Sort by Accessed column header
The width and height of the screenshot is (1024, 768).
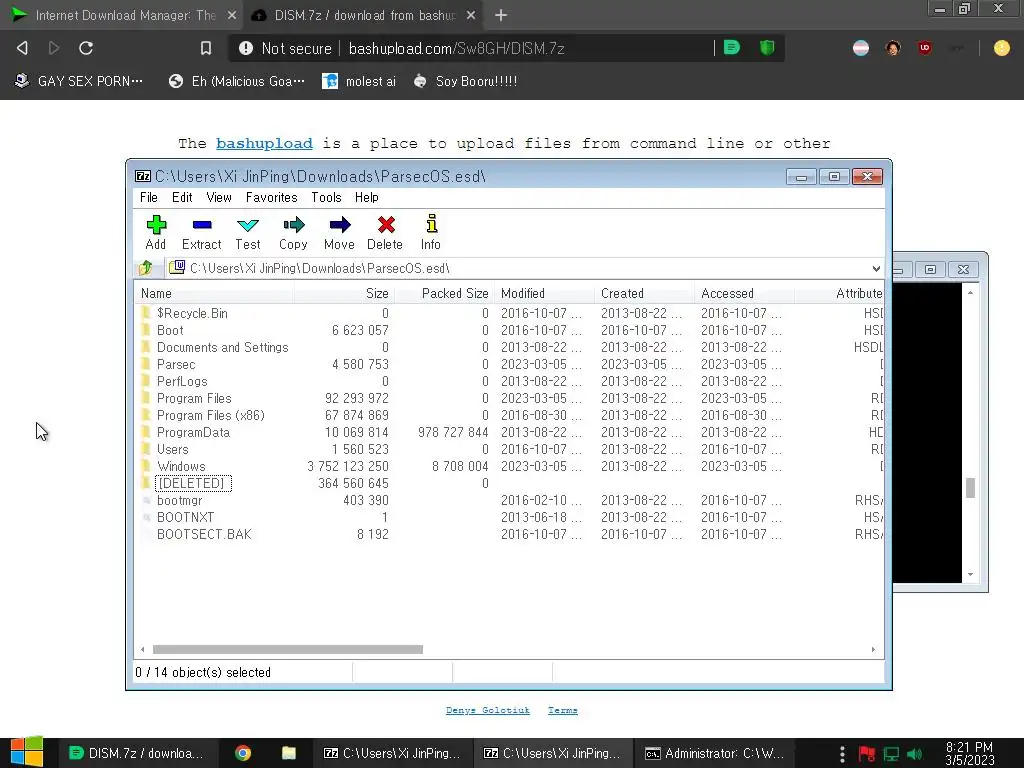744,293
